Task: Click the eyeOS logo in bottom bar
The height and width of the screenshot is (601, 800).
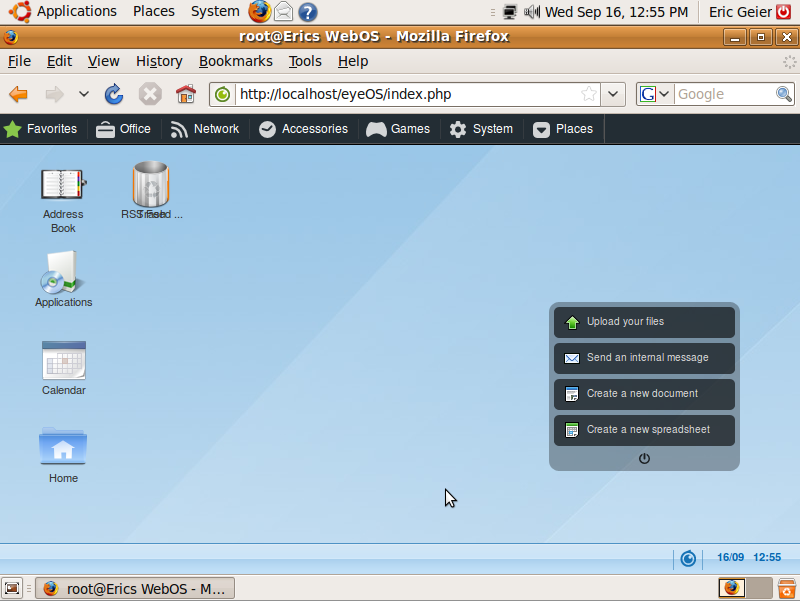Action: 688,559
